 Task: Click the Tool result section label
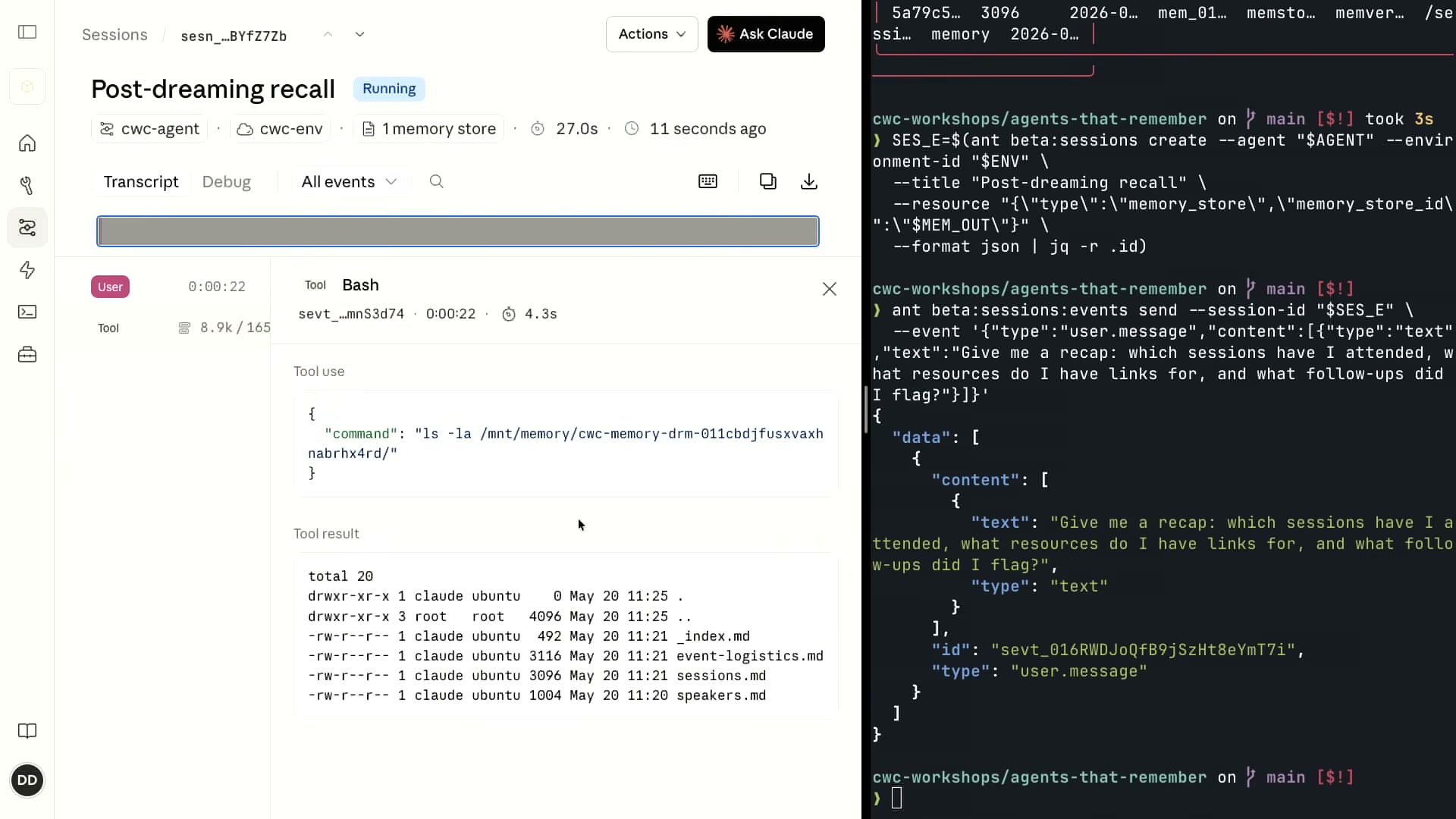coord(326,534)
